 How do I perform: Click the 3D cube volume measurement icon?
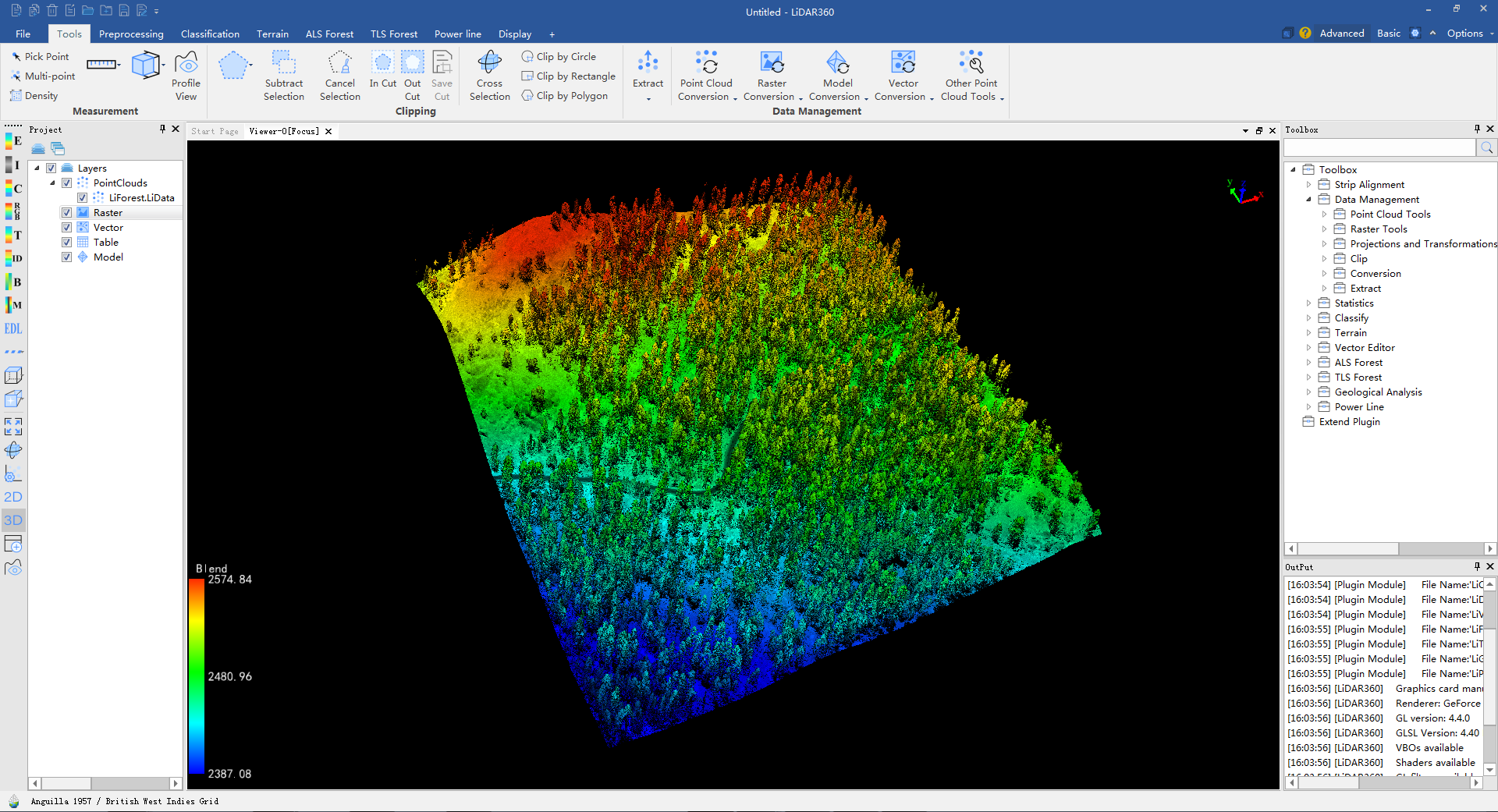coord(145,65)
